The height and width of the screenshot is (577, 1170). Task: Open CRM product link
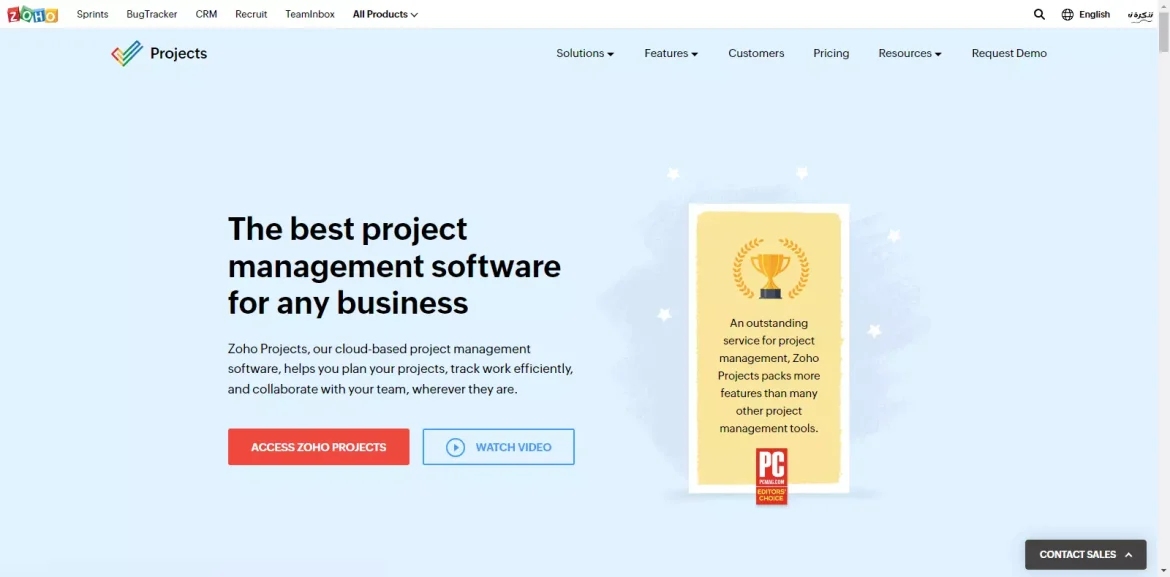coord(206,14)
